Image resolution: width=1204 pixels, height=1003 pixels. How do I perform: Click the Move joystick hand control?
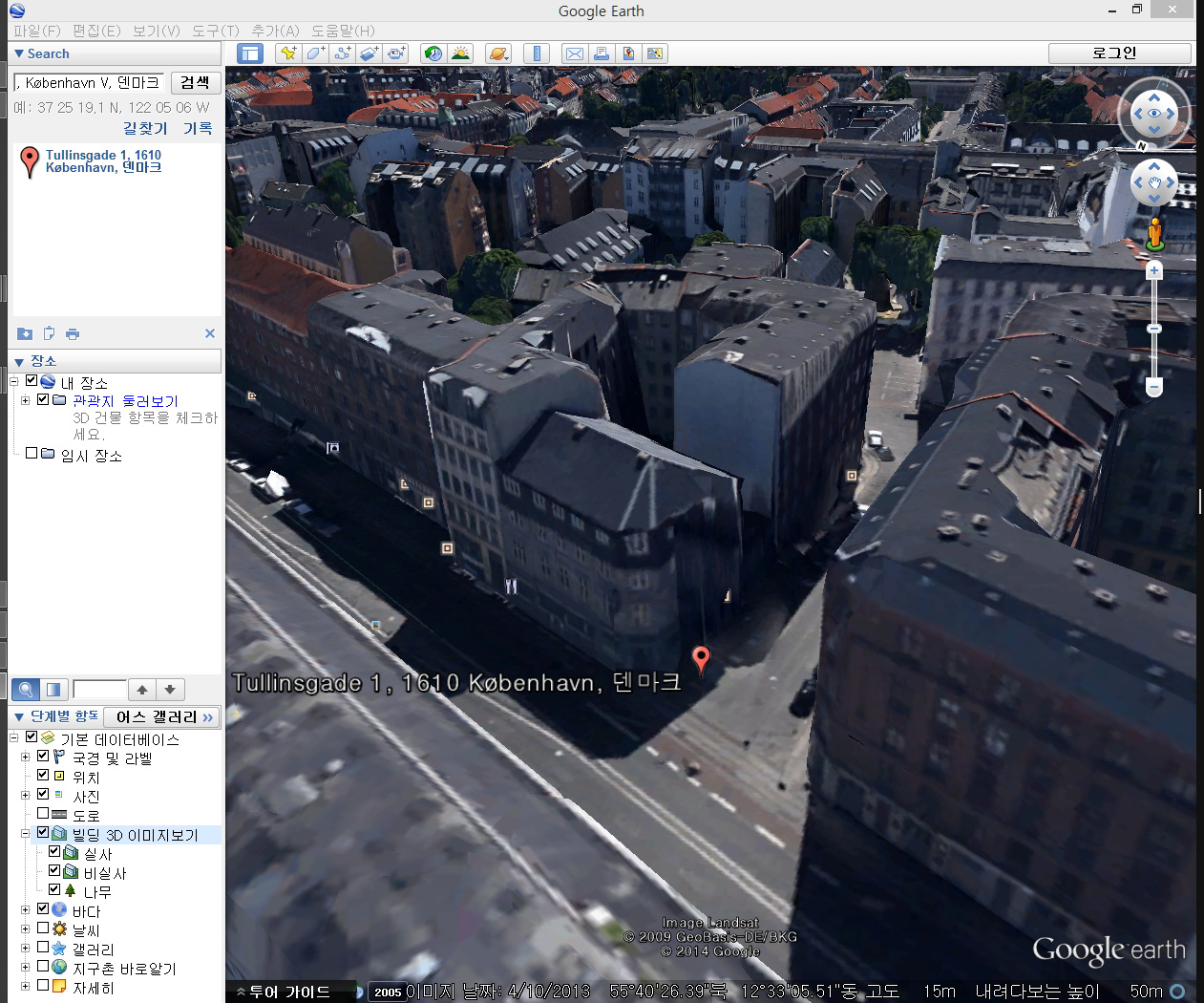[1154, 182]
